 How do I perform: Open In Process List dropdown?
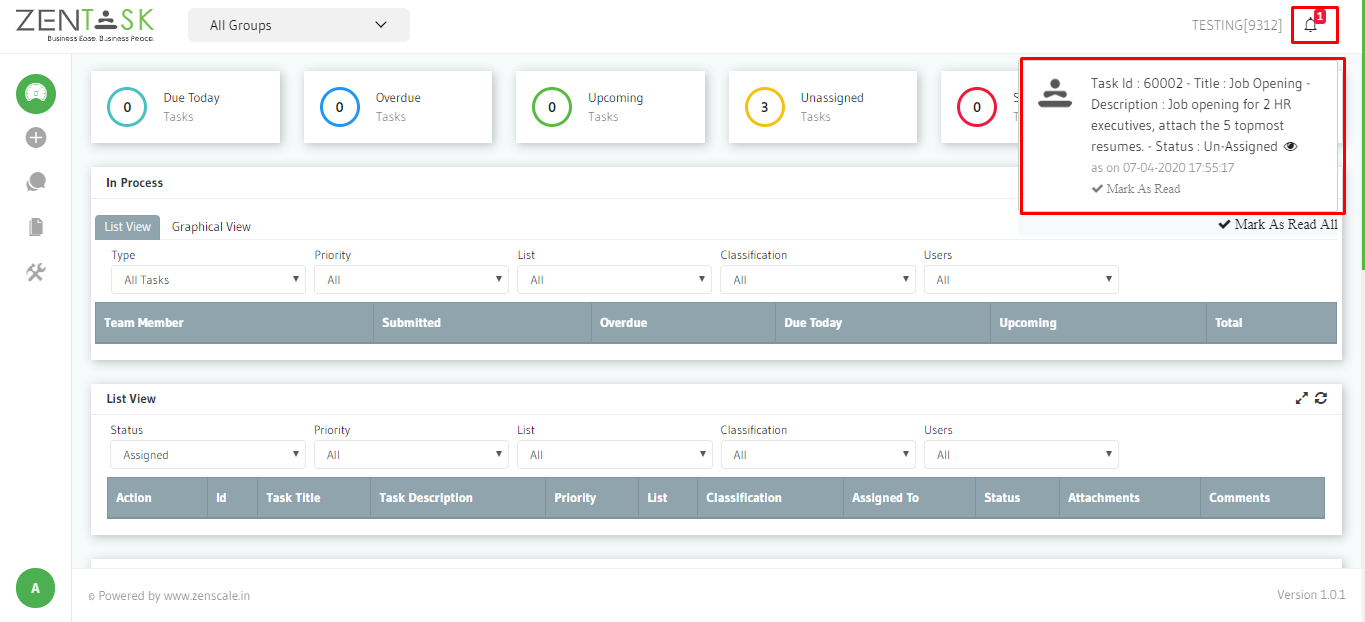coord(614,280)
